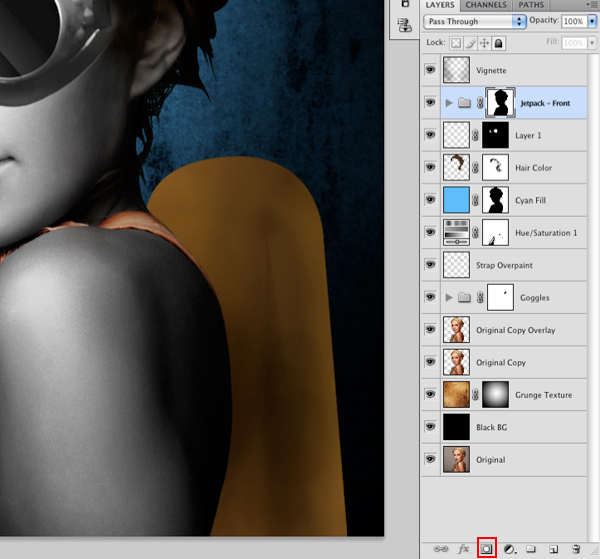Viewport: 600px width, 559px height.
Task: Toggle lock transparent pixels
Action: (456, 43)
